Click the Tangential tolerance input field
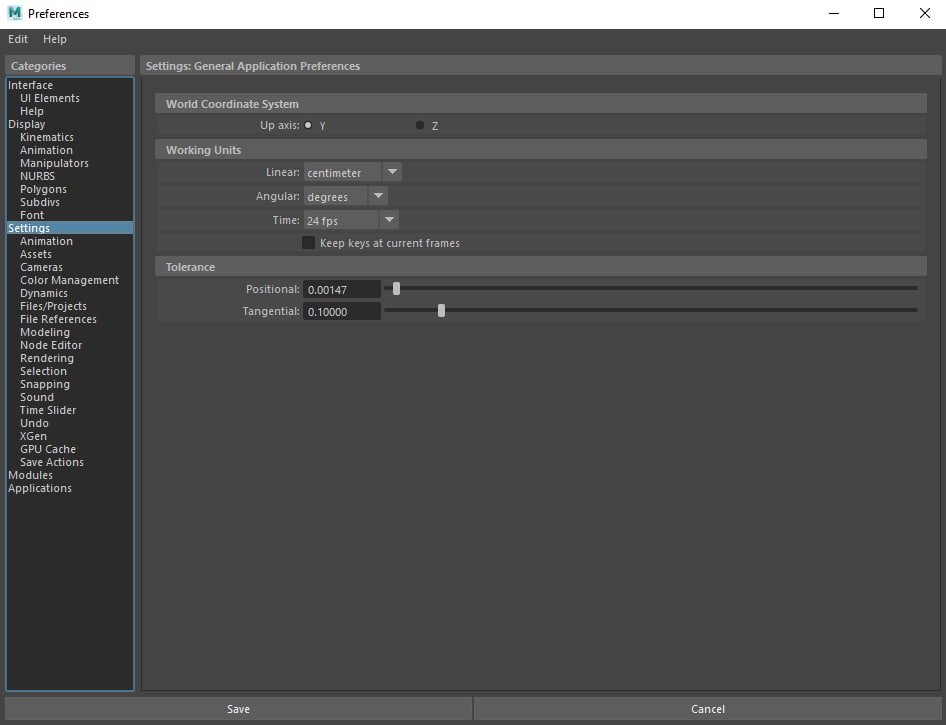This screenshot has height=725, width=946. click(341, 311)
